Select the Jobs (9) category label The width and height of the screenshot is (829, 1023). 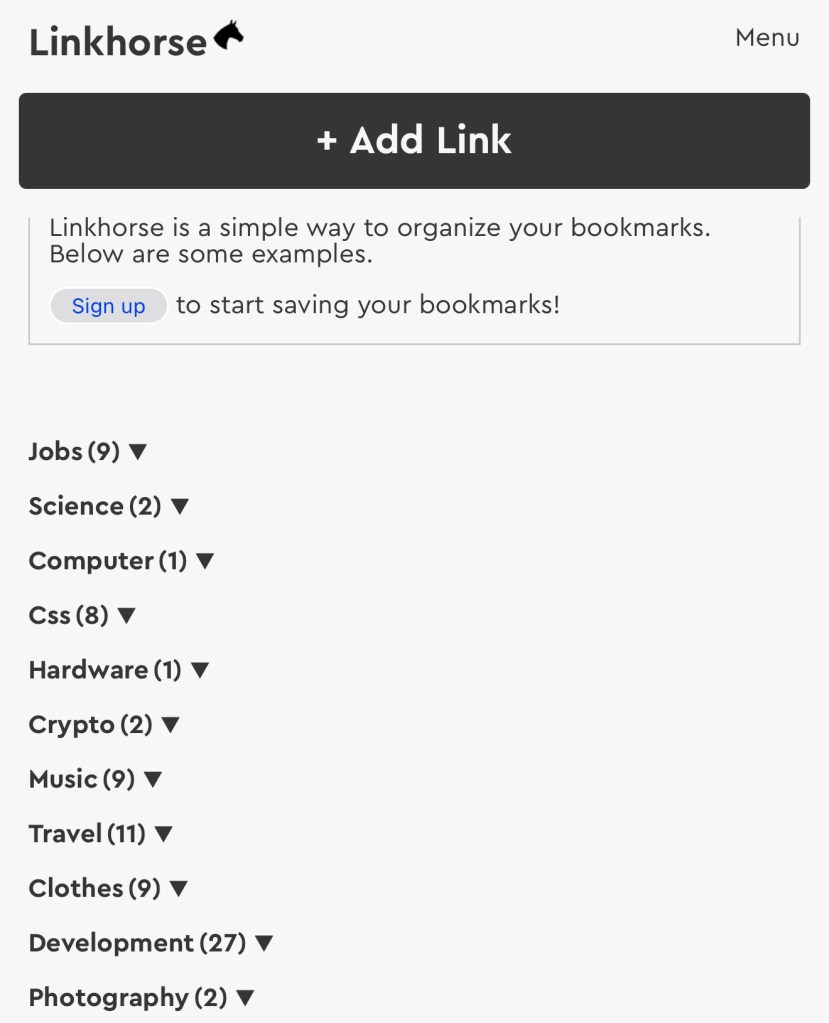(x=74, y=452)
